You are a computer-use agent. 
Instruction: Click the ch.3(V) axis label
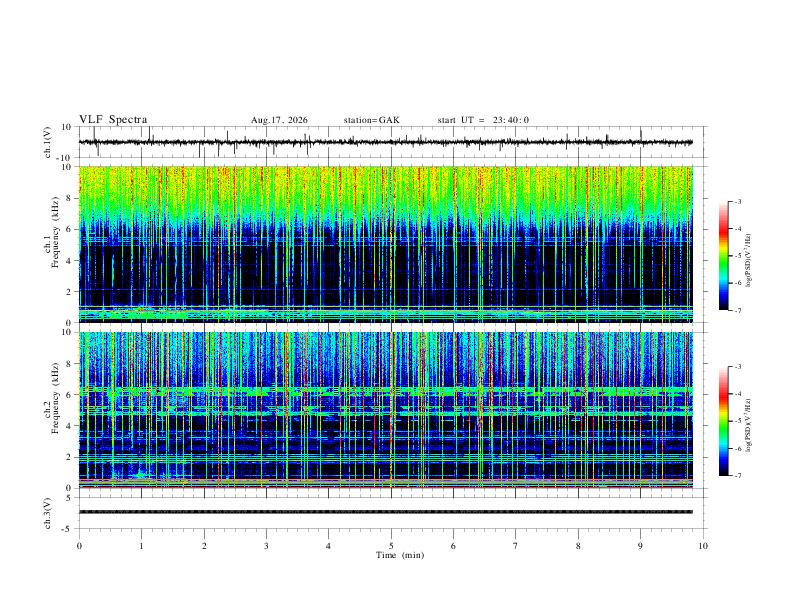tap(48, 513)
